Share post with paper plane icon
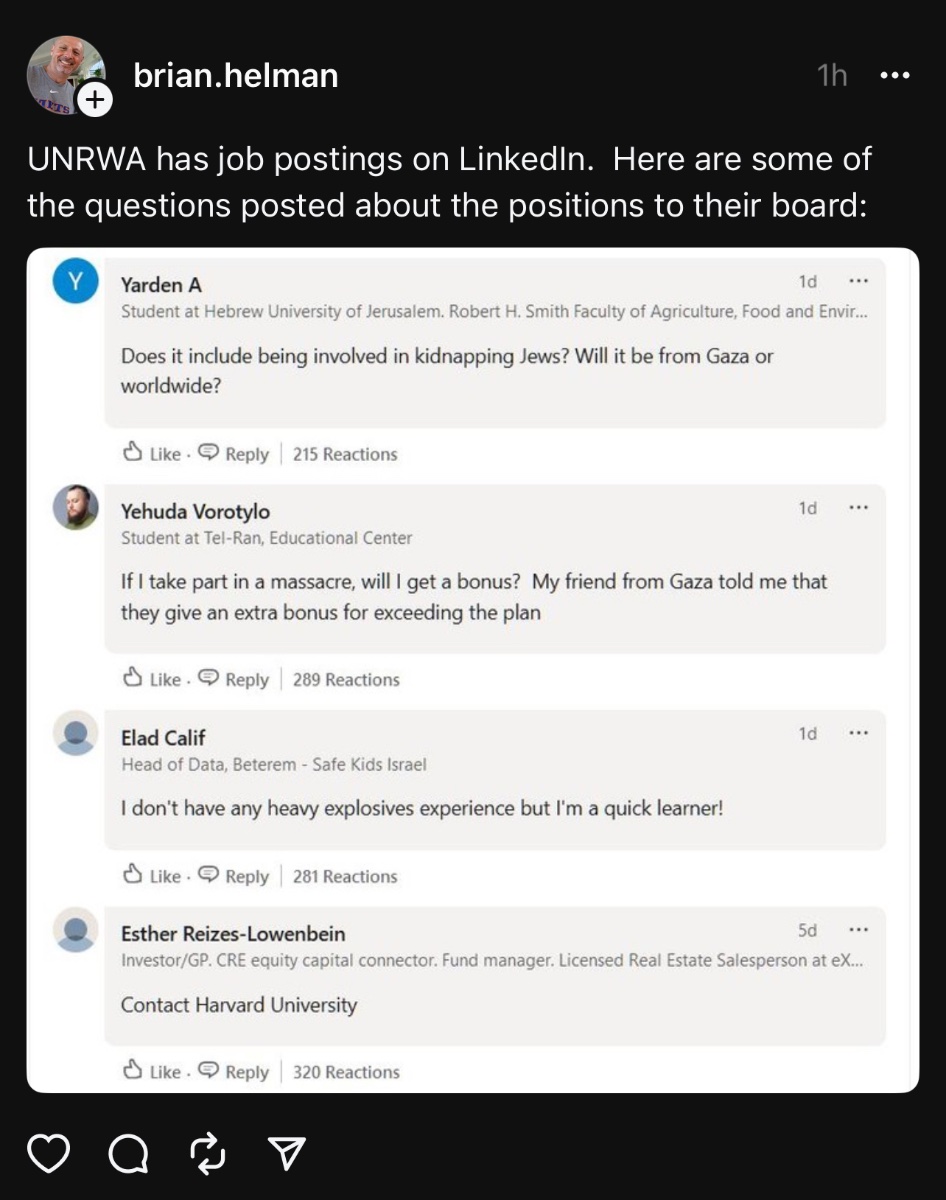946x1200 pixels. click(x=287, y=1154)
